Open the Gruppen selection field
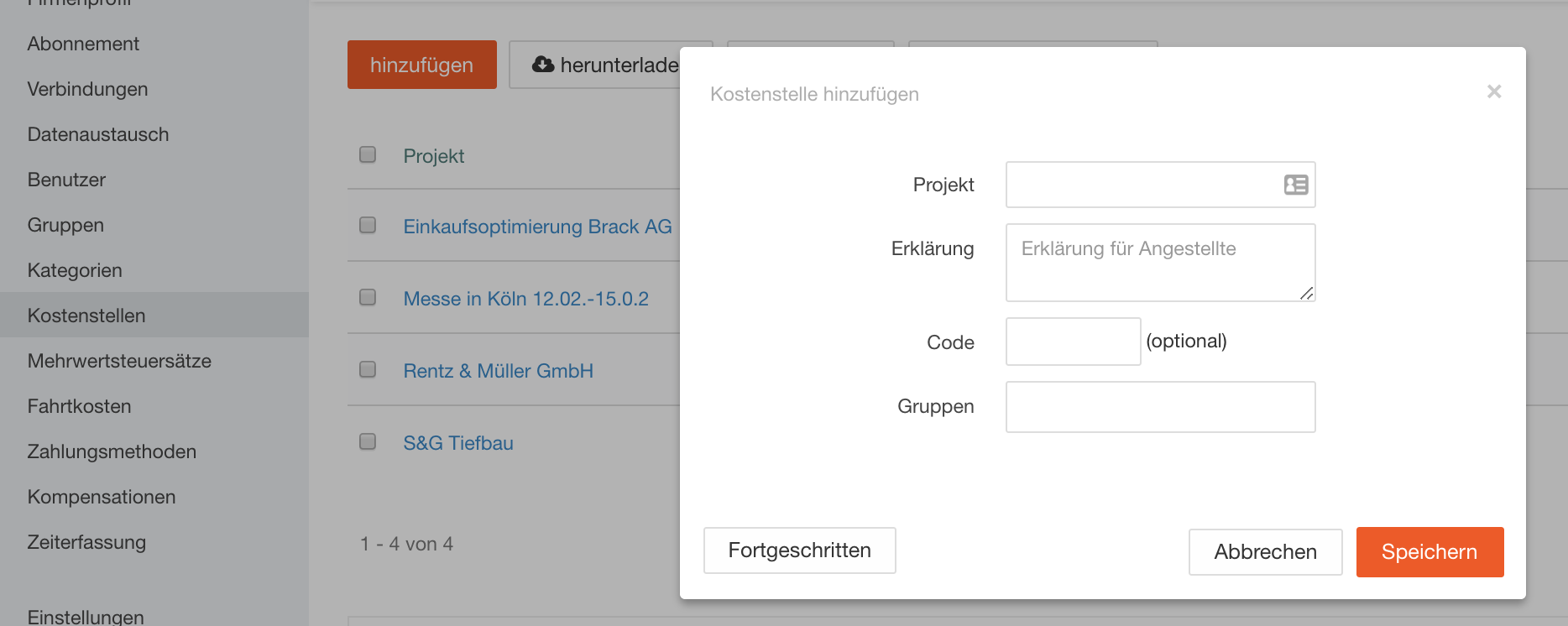Viewport: 1568px width, 626px height. click(1160, 407)
